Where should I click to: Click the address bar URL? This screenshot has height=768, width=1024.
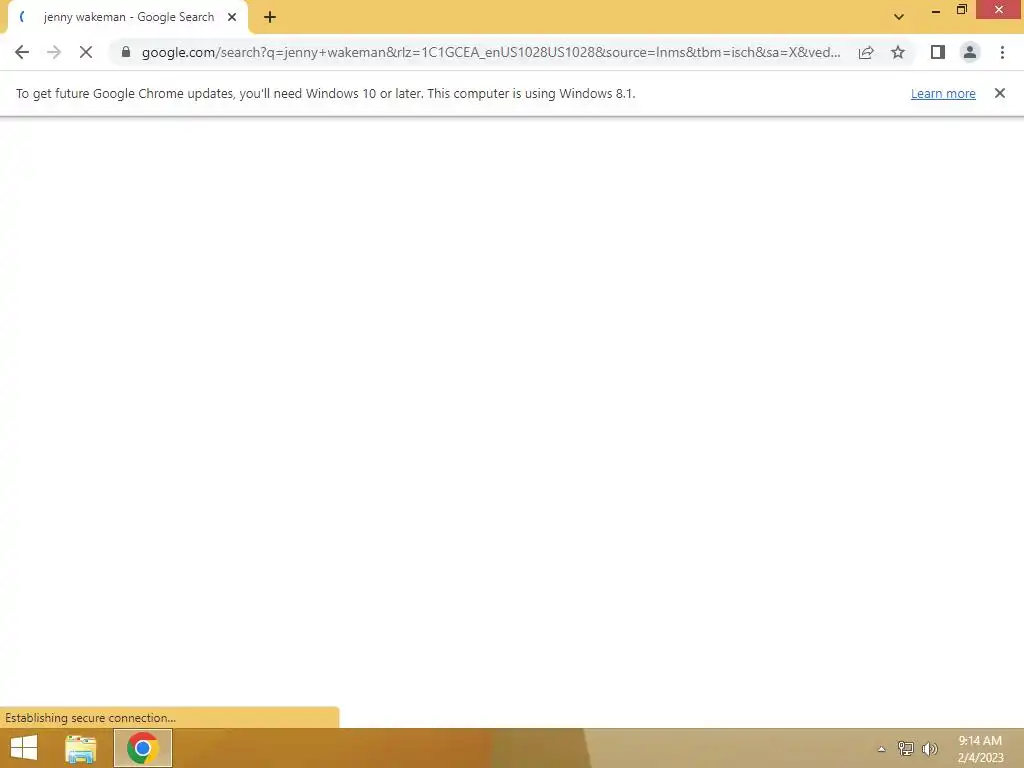[491, 52]
